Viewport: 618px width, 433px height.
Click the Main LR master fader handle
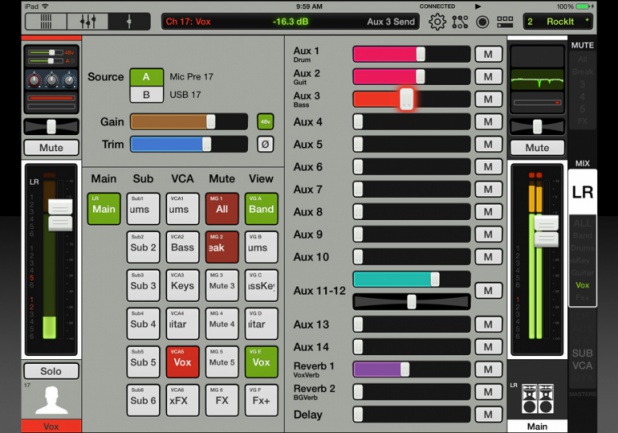546,231
